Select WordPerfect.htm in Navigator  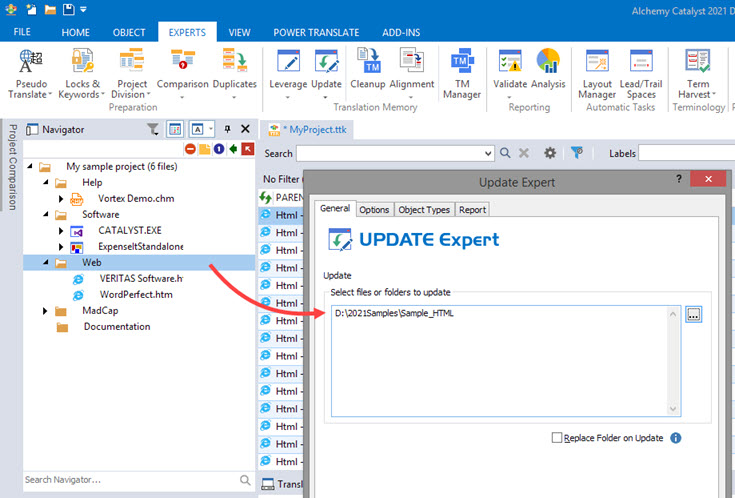136,294
